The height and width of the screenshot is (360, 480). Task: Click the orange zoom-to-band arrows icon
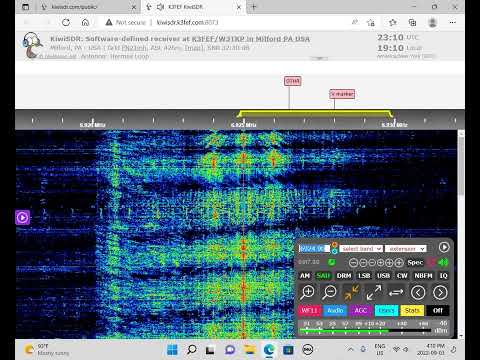click(x=351, y=292)
